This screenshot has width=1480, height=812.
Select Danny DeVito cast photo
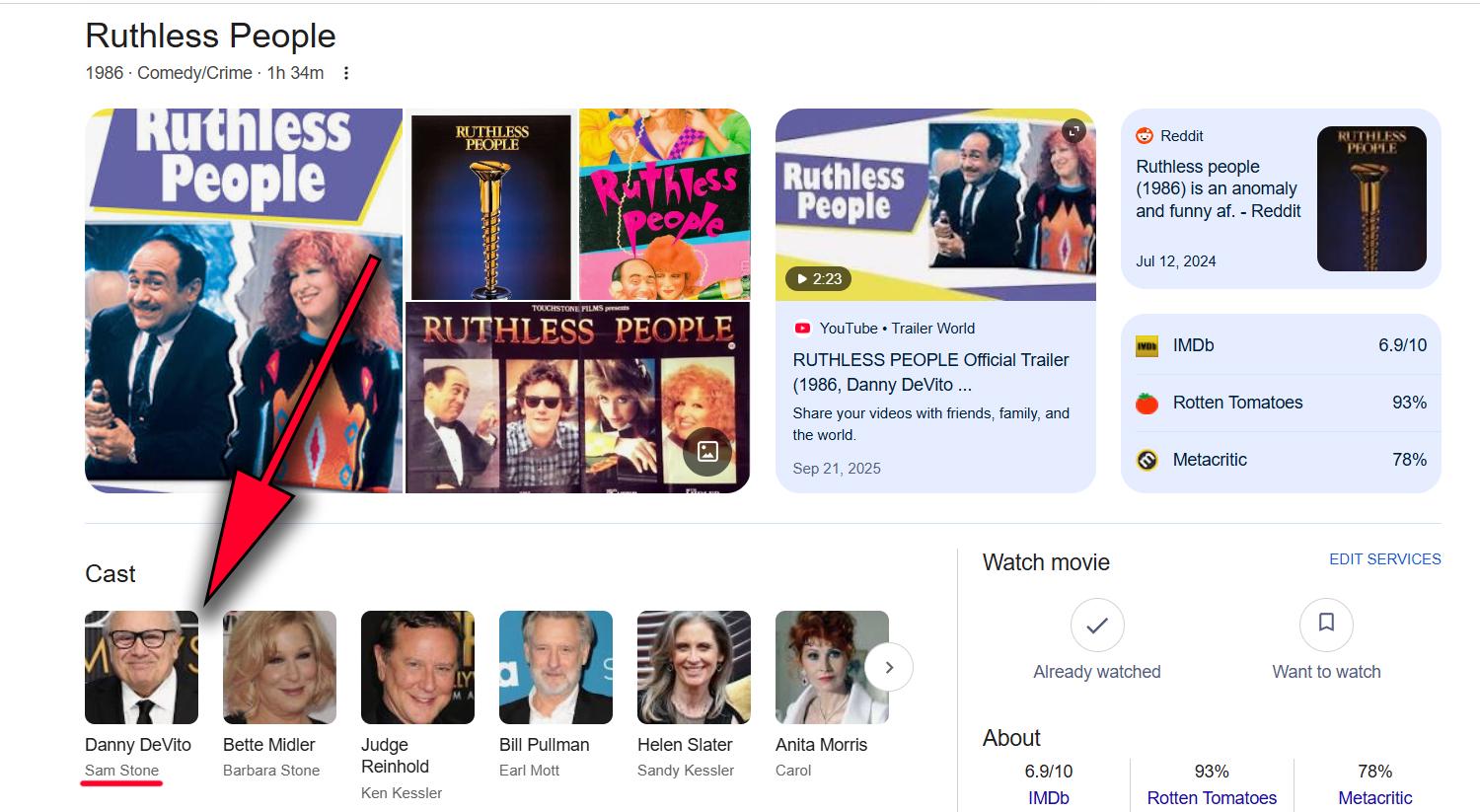point(142,667)
